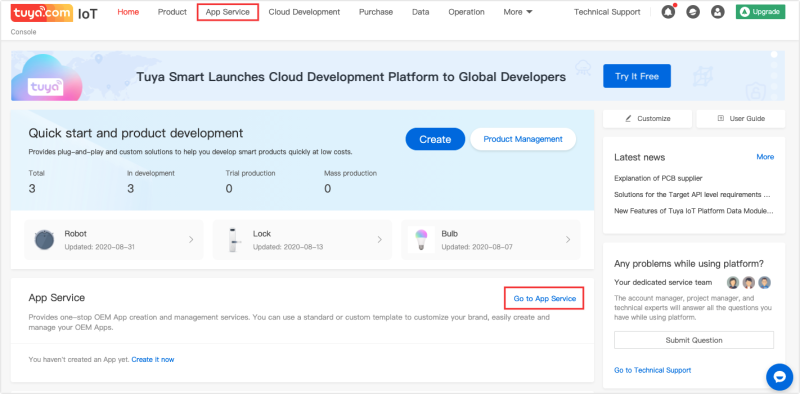This screenshot has height=394, width=800.
Task: Open the Cloud Development menu
Action: pos(304,12)
